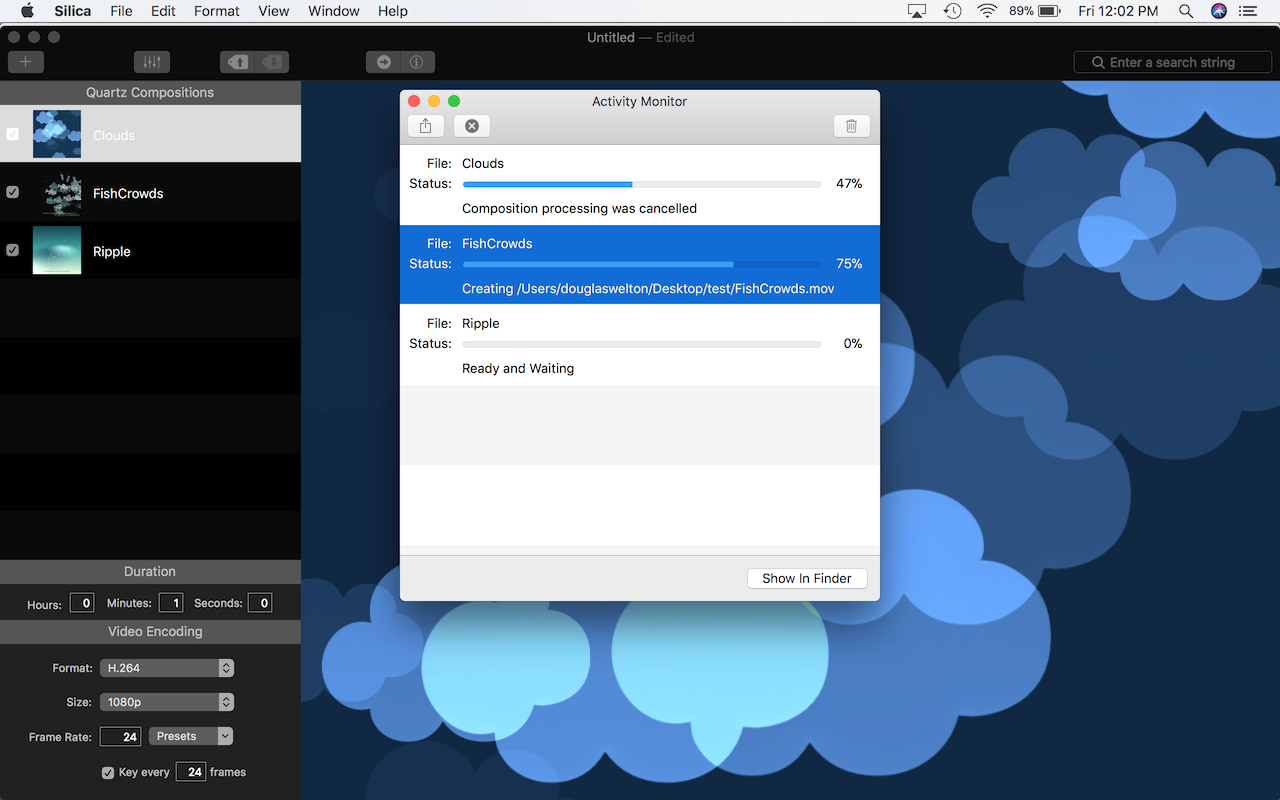Open the Frame Rate Presets dropdown
The height and width of the screenshot is (800, 1280).
[x=191, y=736]
